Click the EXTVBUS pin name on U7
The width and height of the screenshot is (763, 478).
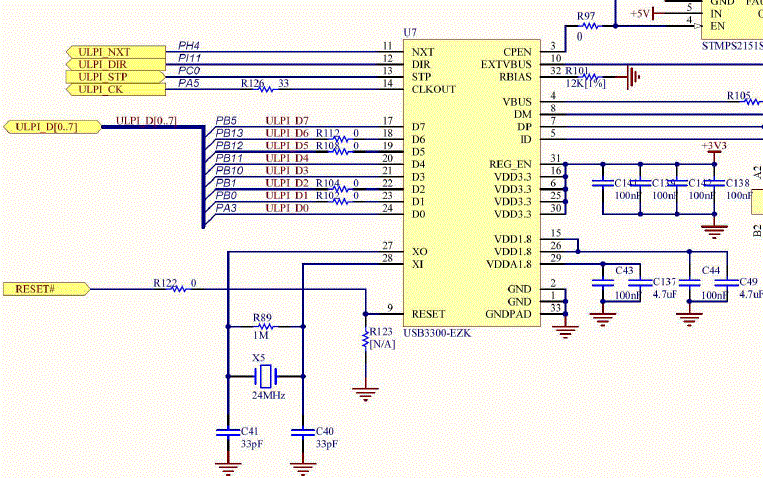coord(506,64)
